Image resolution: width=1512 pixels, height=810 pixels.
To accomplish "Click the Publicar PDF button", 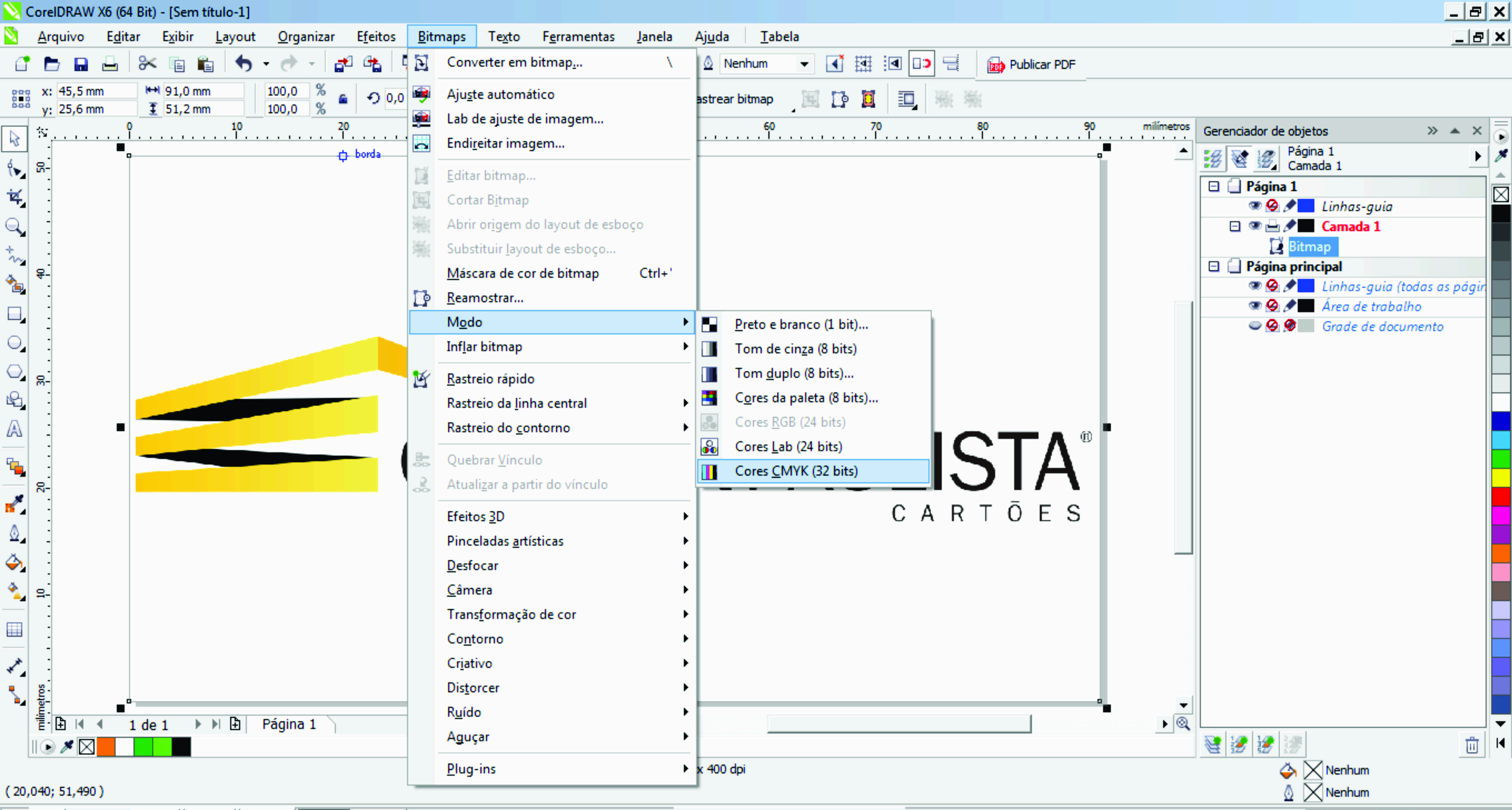I will tap(1031, 64).
